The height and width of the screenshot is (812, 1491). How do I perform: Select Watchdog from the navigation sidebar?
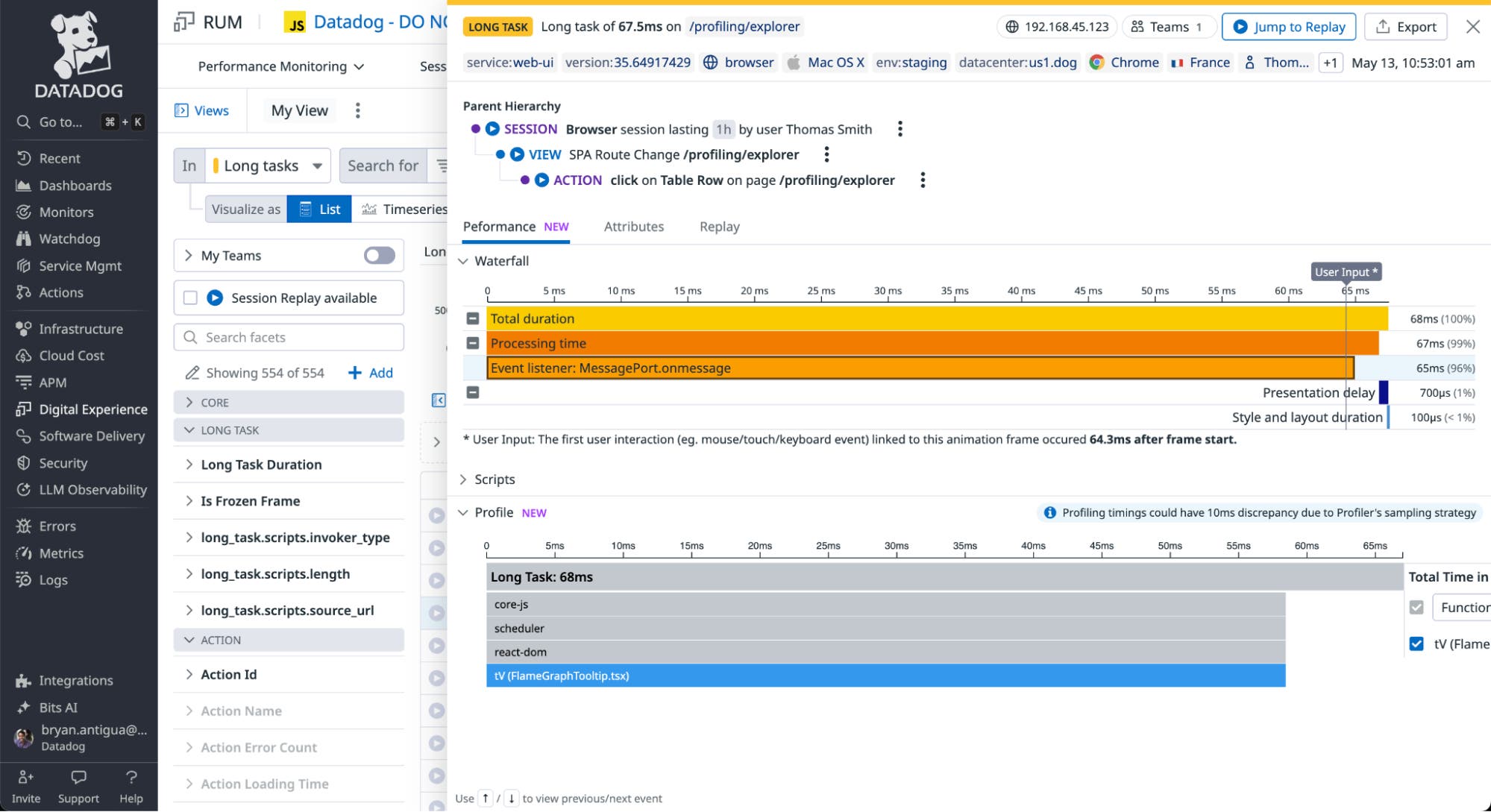point(69,239)
